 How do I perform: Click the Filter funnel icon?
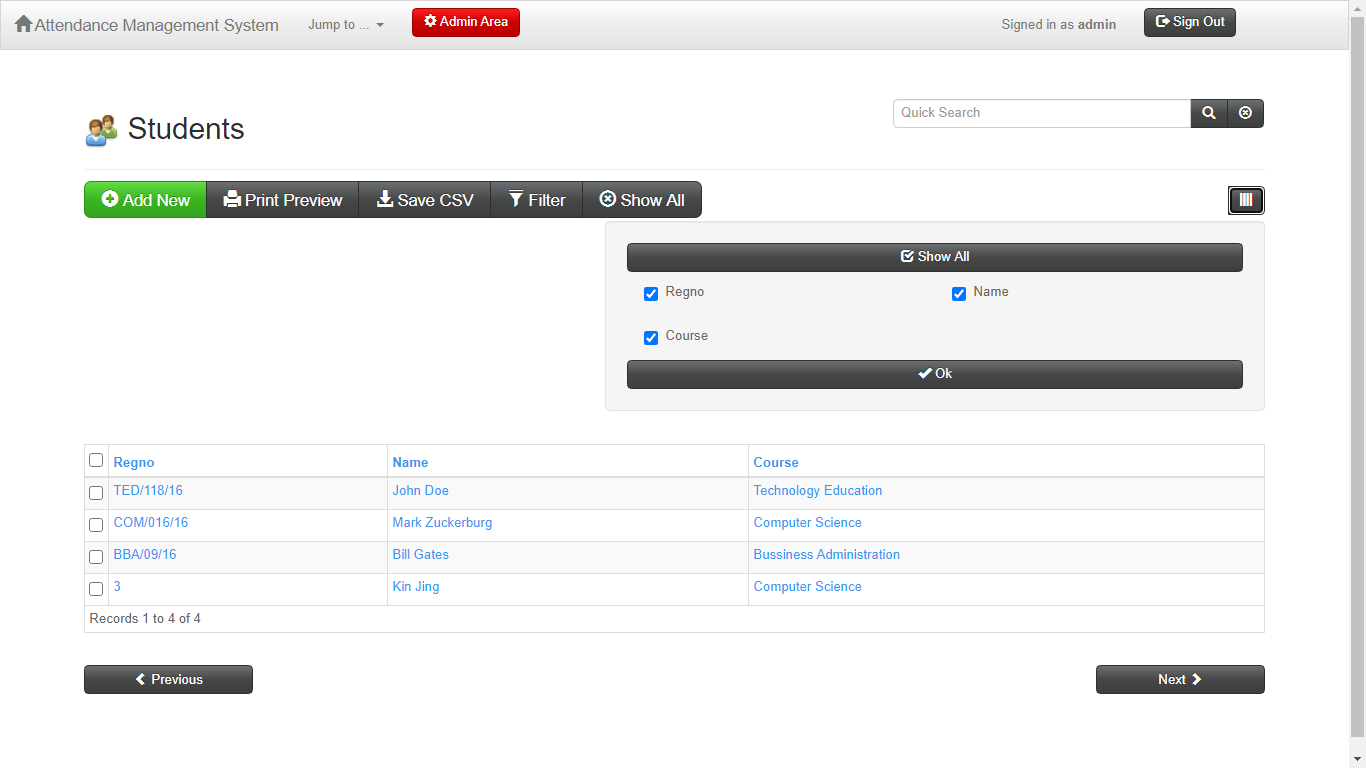(x=515, y=199)
